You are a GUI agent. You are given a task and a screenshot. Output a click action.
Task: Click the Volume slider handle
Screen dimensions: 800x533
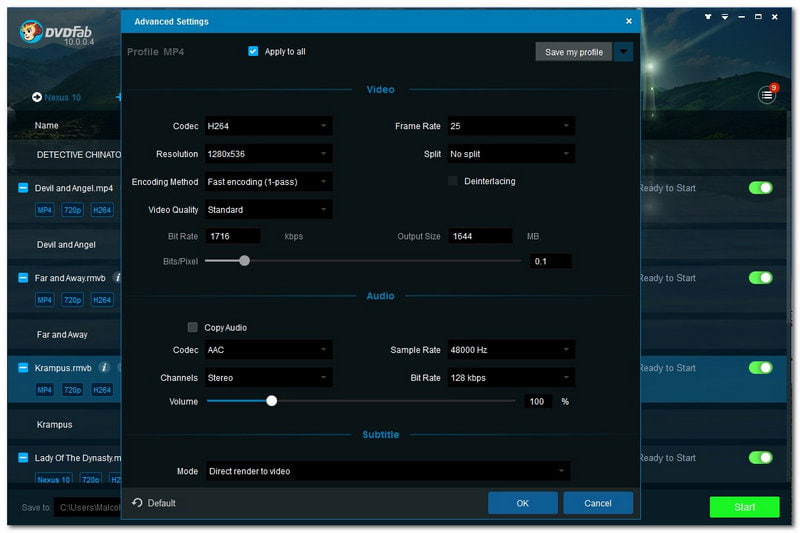click(271, 401)
